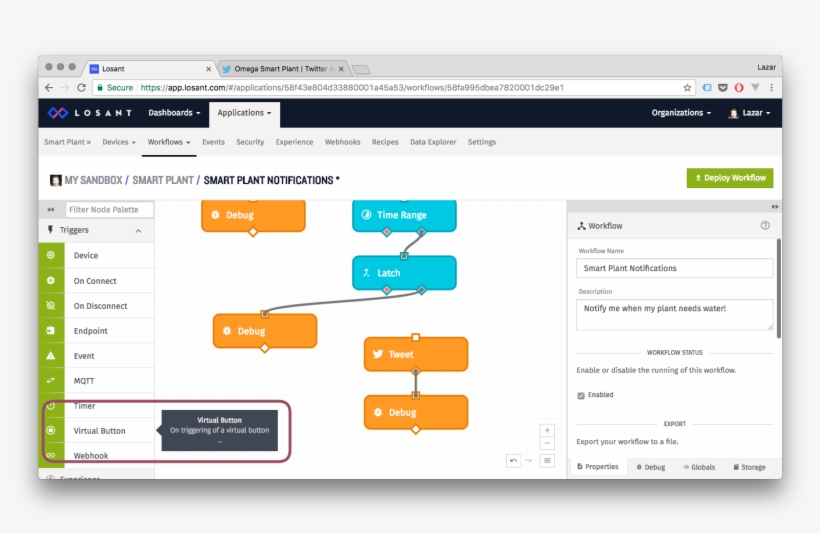
Task: Click the Workflow Name input field
Action: [x=674, y=268]
